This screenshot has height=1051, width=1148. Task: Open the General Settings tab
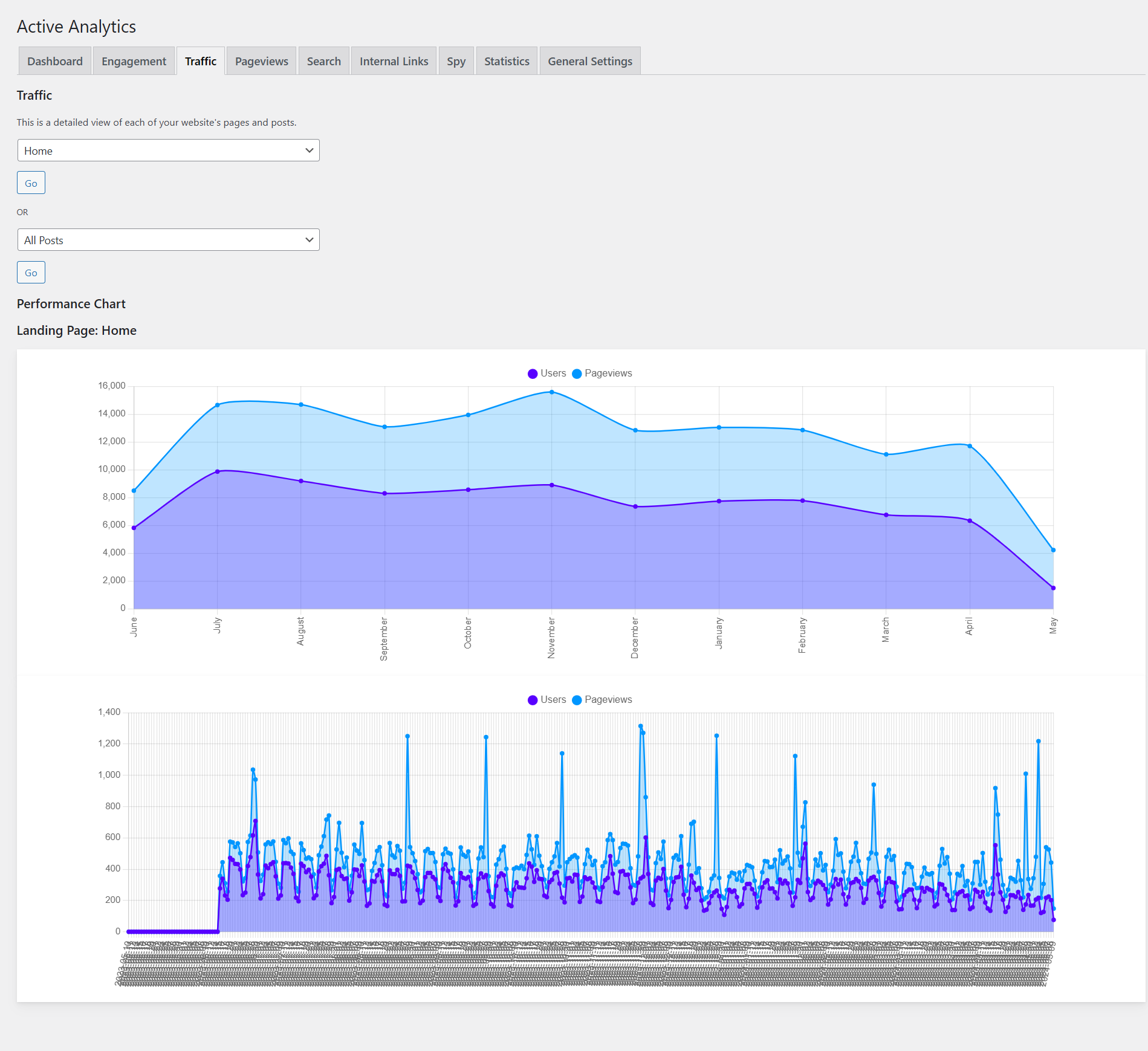[x=590, y=61]
